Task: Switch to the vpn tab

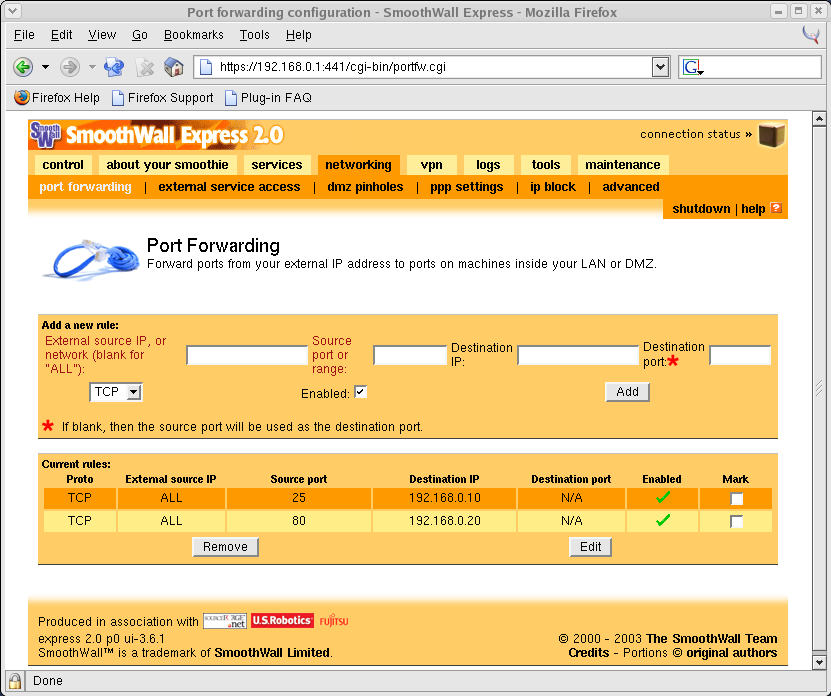Action: point(431,165)
